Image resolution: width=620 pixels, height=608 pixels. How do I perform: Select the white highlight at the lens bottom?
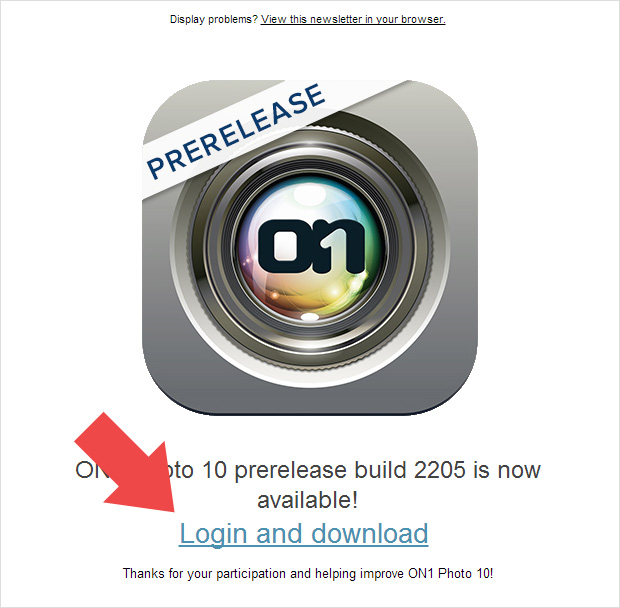310,317
